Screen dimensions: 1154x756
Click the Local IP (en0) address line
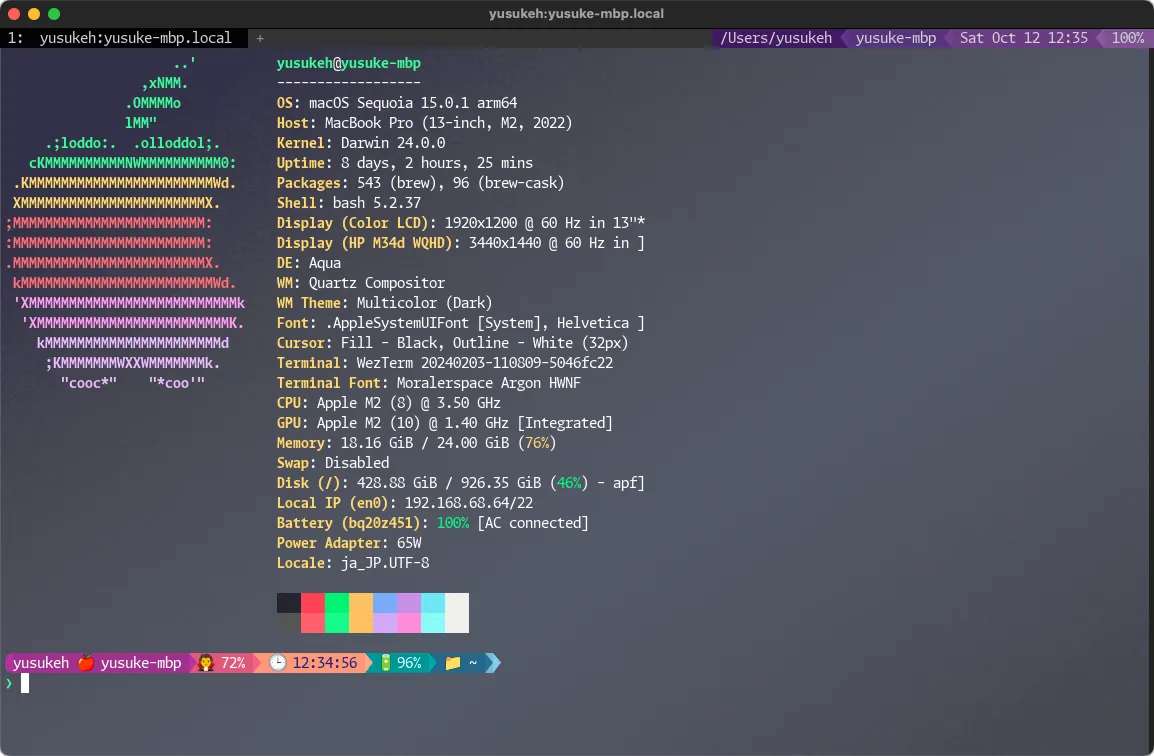(x=405, y=503)
